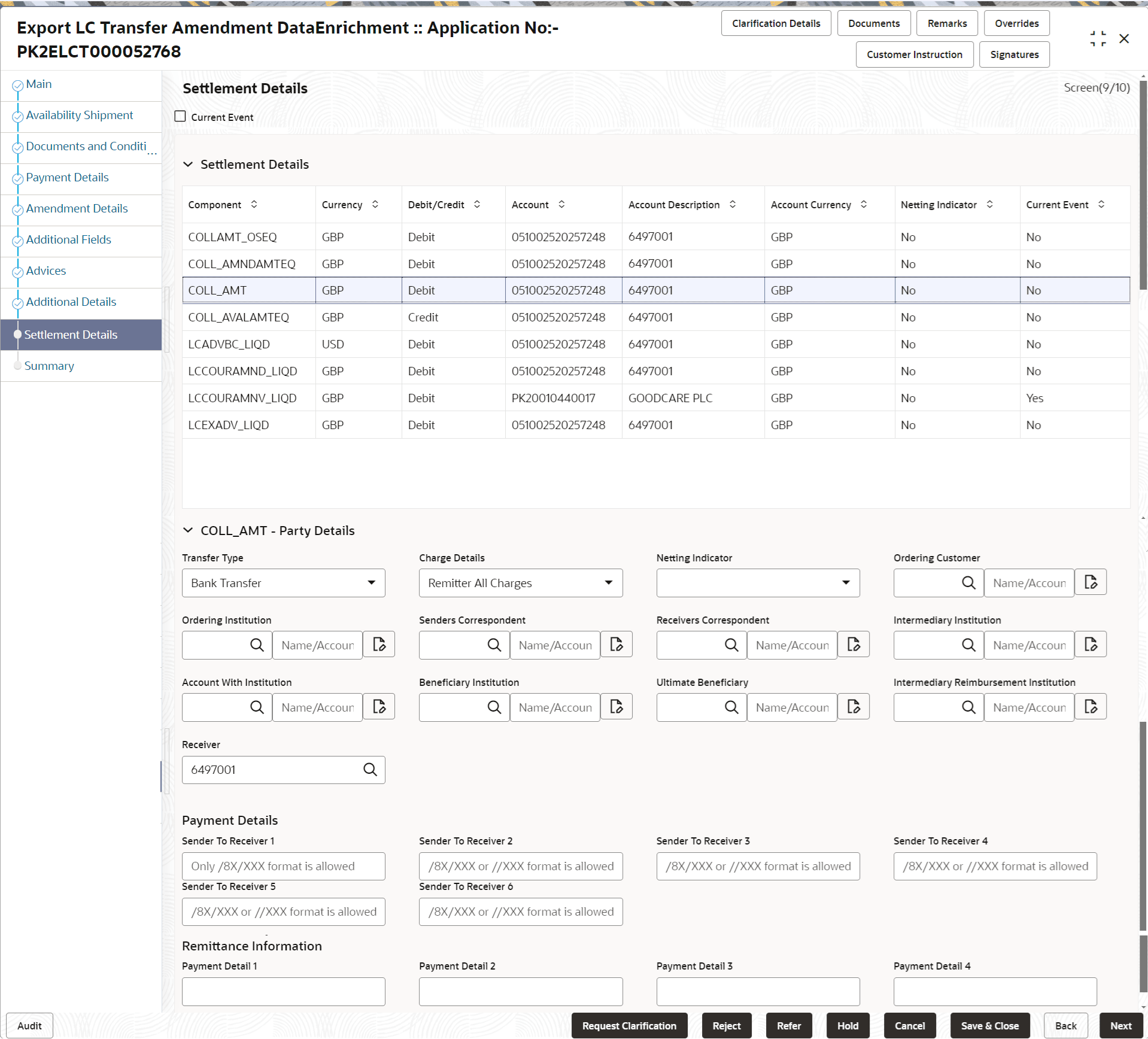
Task: Enable the Current Event checkbox
Action: (180, 116)
